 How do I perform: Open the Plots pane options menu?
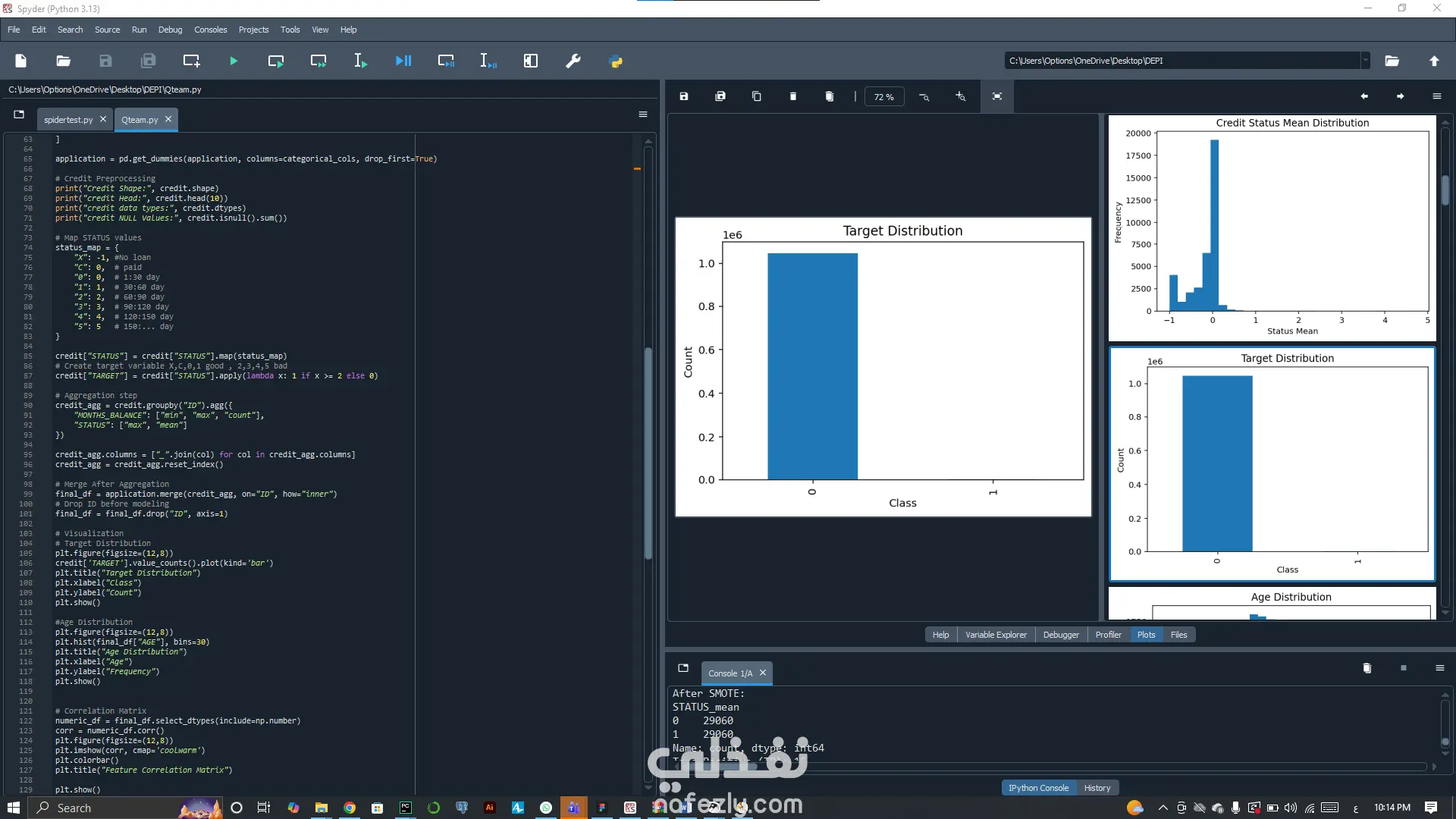[x=1437, y=96]
